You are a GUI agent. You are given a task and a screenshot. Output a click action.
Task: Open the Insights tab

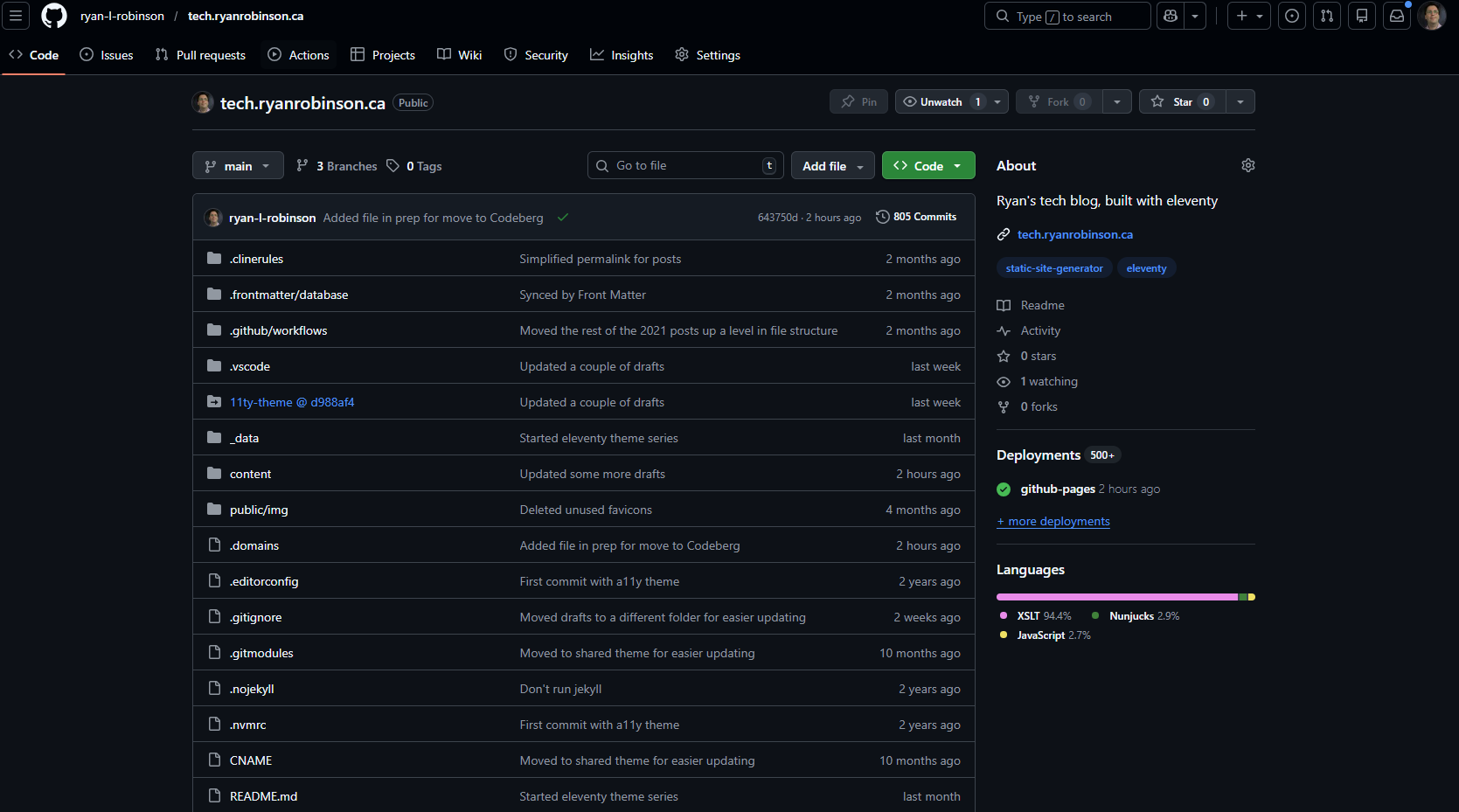pyautogui.click(x=622, y=54)
